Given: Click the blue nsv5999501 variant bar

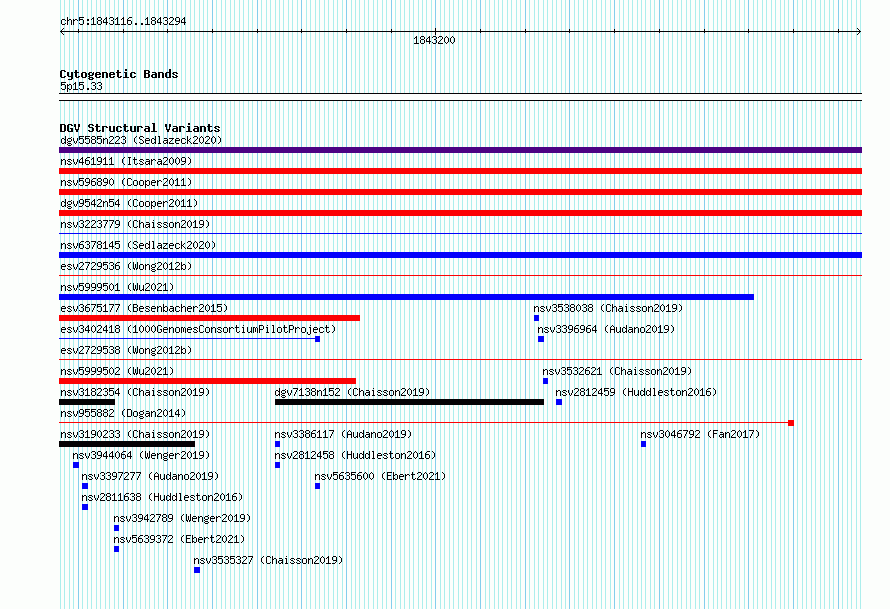Looking at the screenshot, I should (406, 297).
